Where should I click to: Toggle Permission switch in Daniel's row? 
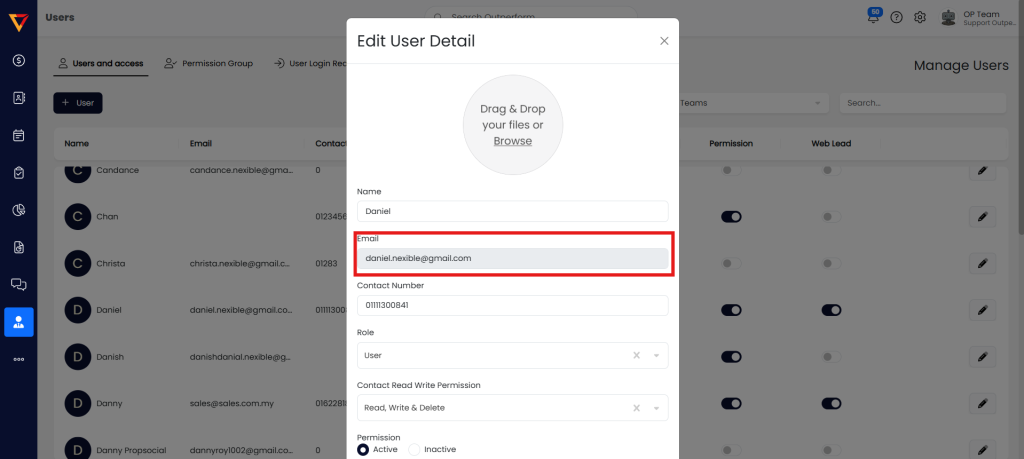click(x=731, y=310)
